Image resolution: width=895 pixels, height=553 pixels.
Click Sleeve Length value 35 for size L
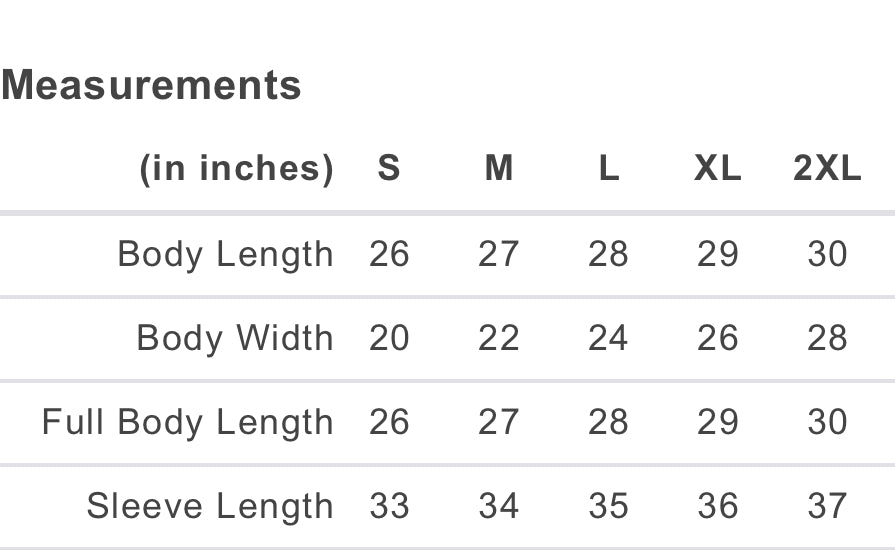point(608,506)
